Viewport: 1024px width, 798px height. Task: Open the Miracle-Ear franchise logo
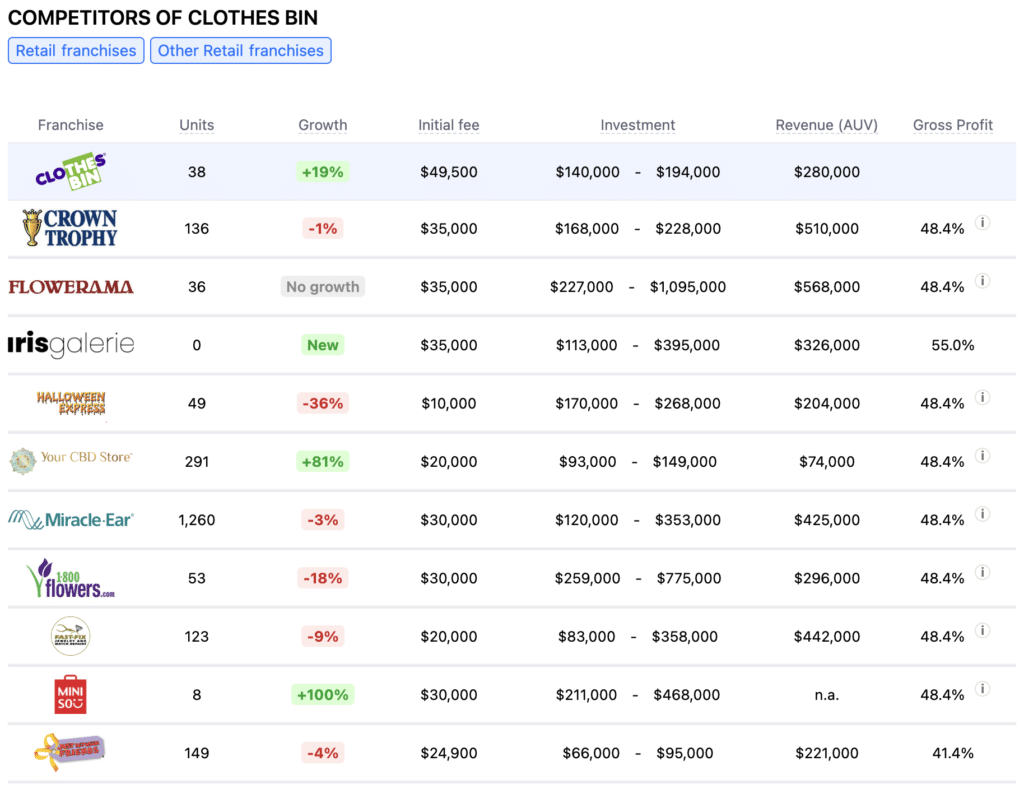click(x=71, y=520)
